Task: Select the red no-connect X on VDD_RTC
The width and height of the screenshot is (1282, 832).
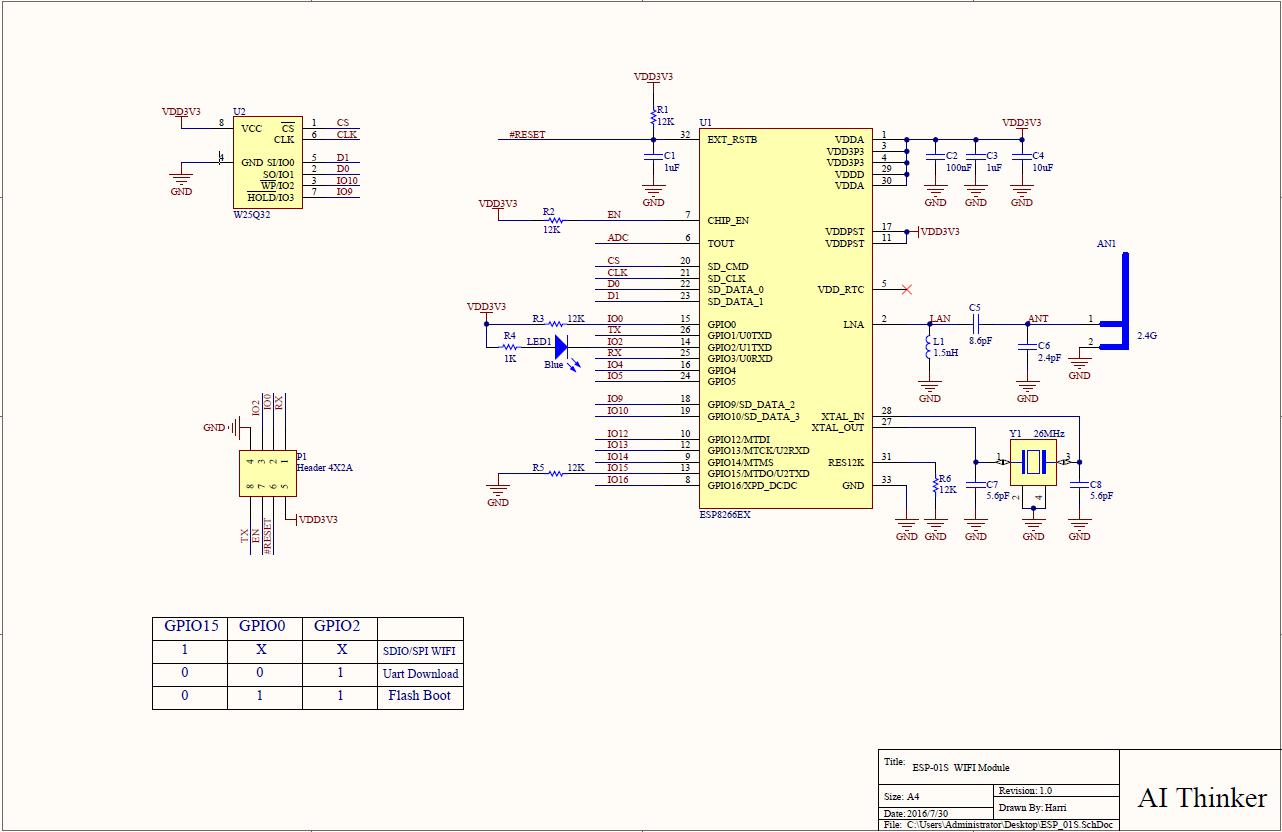Action: pos(907,290)
